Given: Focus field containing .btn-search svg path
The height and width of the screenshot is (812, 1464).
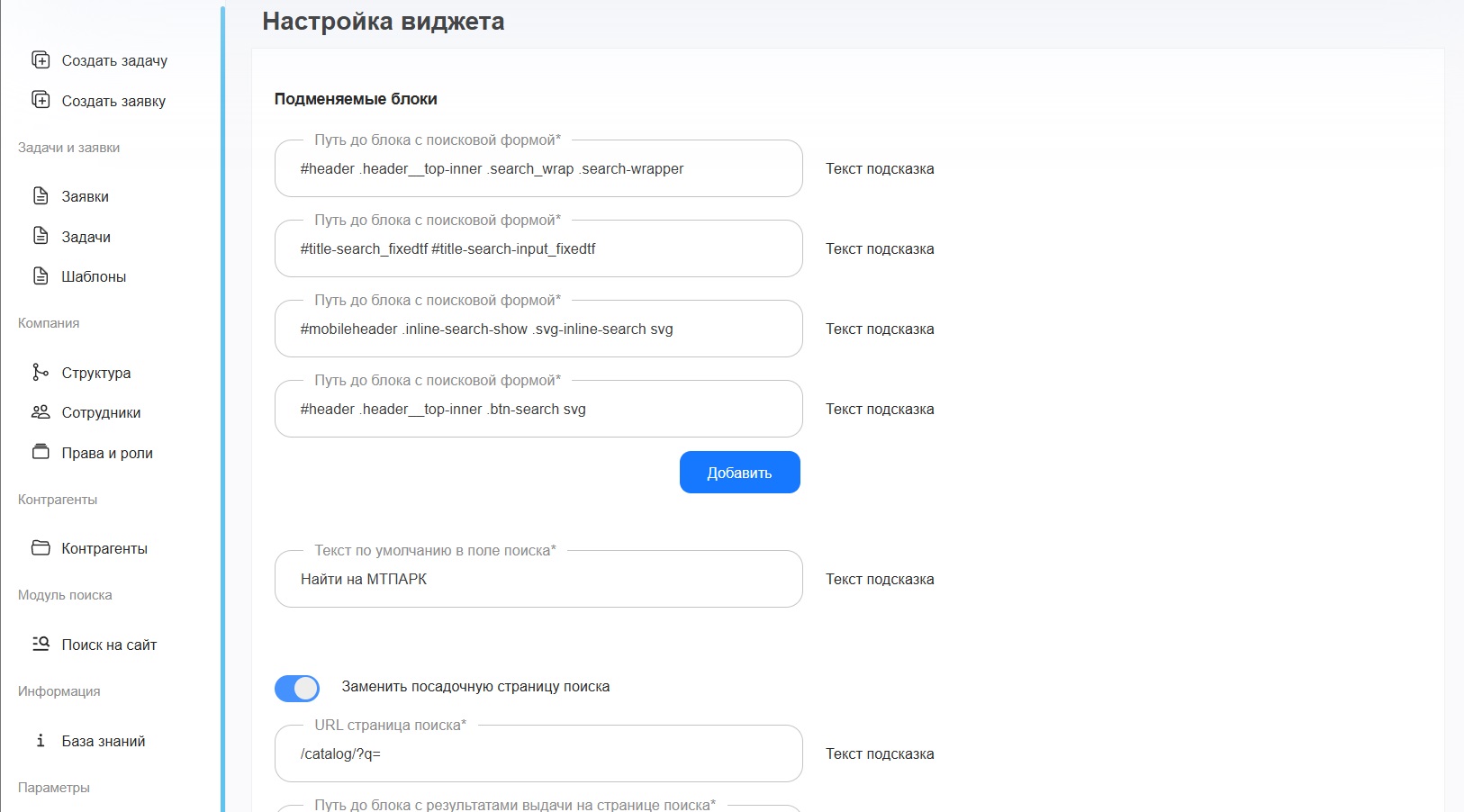Looking at the screenshot, I should [538, 409].
